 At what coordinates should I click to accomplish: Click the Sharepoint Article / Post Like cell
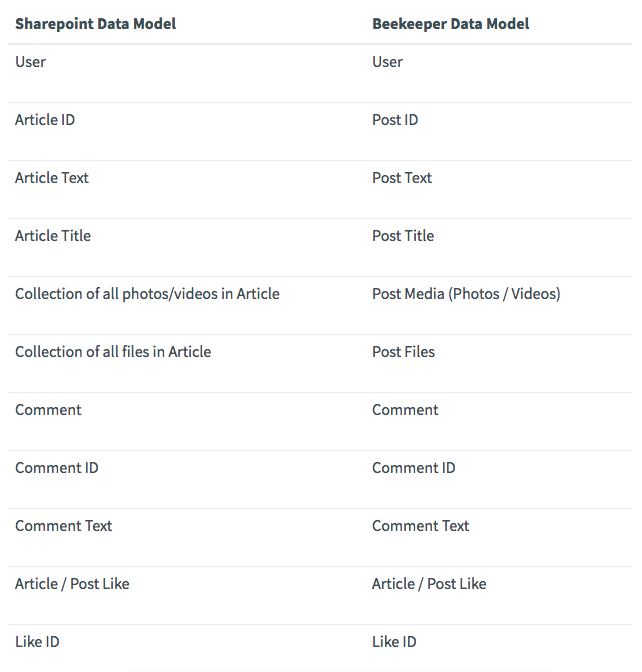(72, 584)
